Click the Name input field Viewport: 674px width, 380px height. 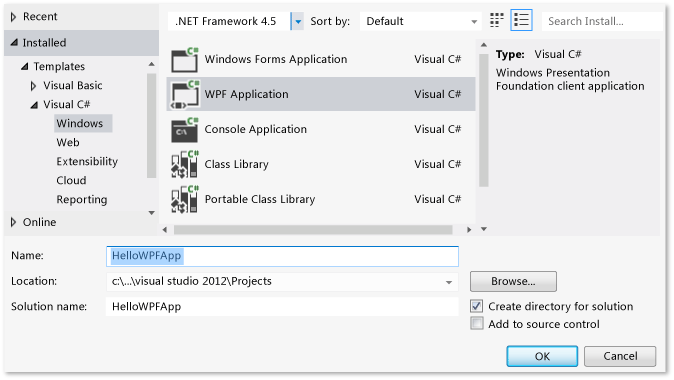click(x=282, y=256)
